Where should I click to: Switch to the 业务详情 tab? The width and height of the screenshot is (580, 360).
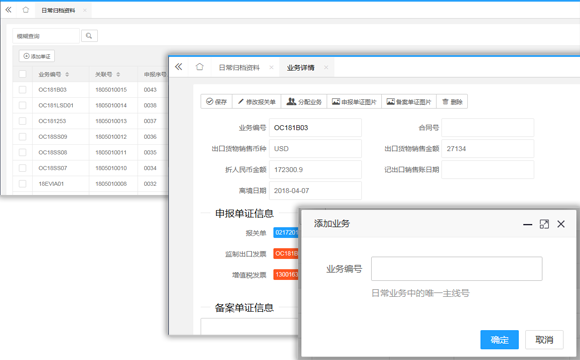tap(300, 67)
